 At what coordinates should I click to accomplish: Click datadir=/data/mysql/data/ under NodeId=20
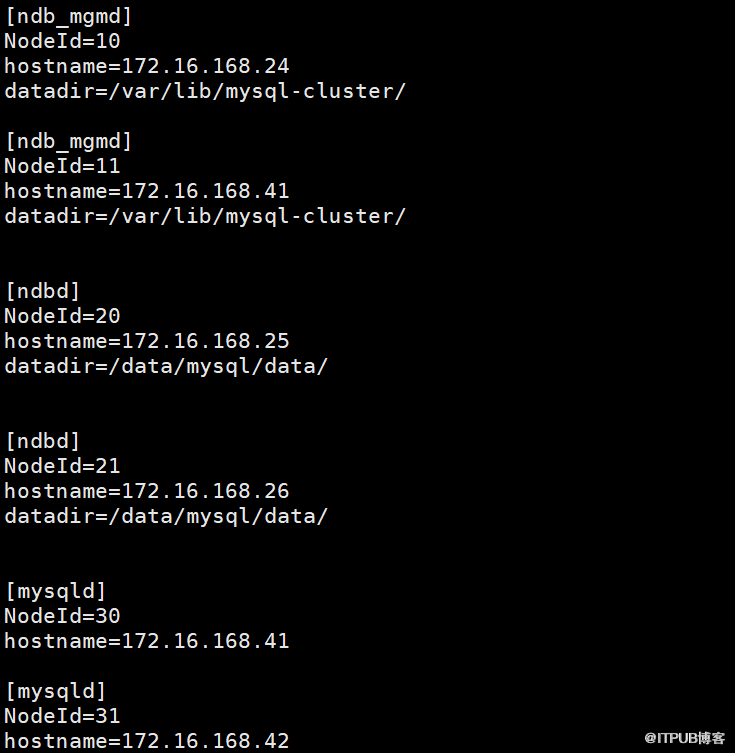[166, 366]
